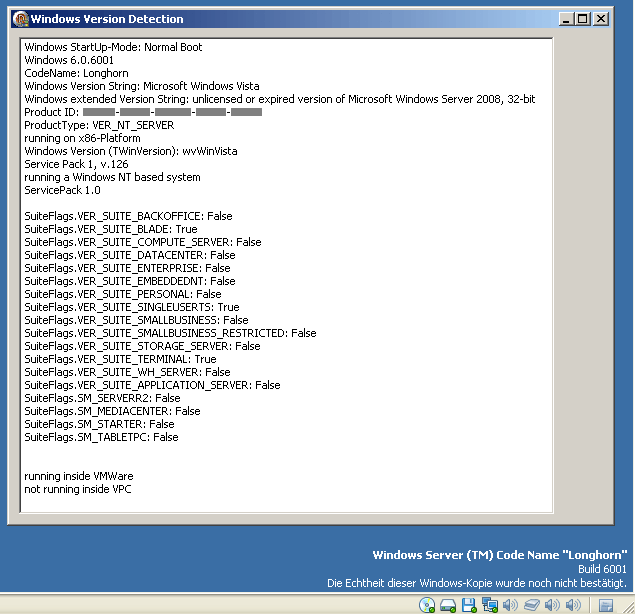Click the VER_SUITE_STORAGE_SERVER: False line

click(142, 346)
